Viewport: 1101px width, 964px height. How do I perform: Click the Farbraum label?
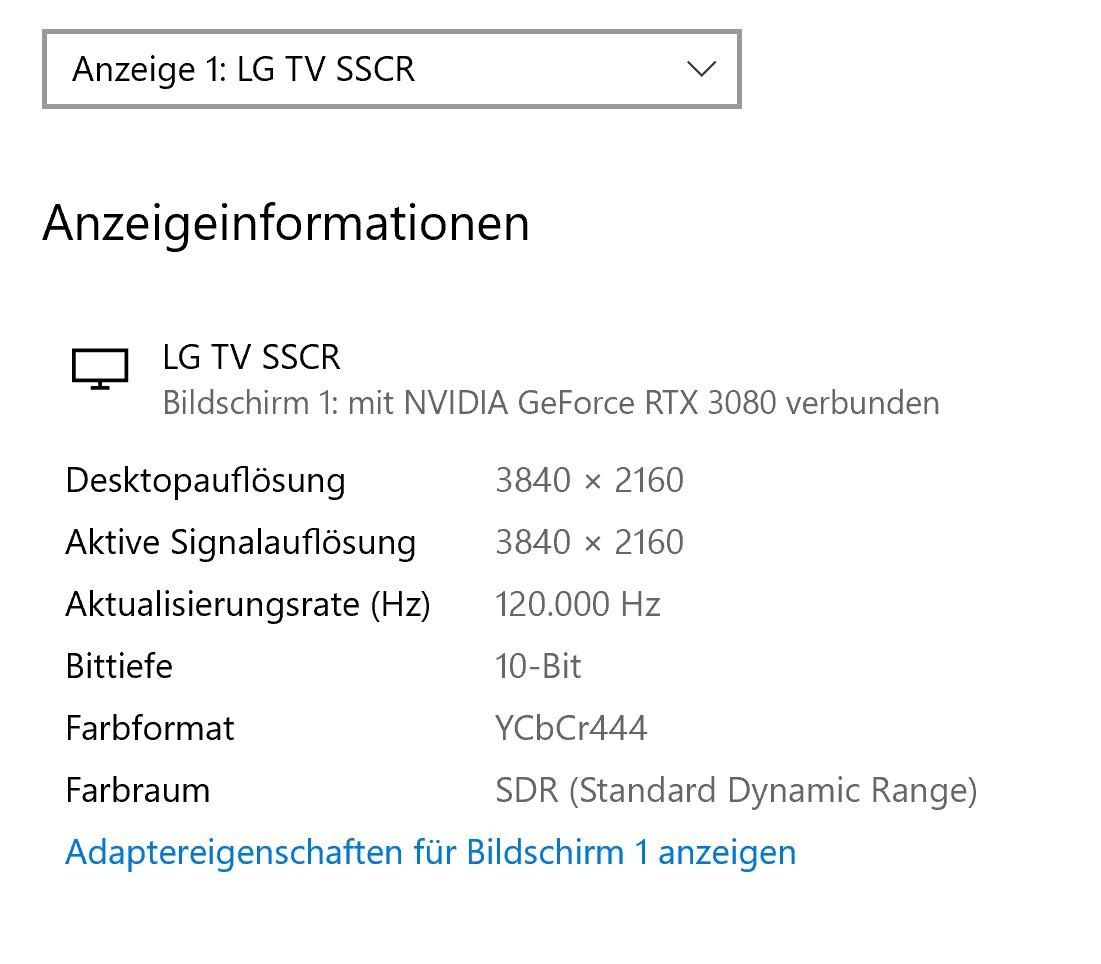click(x=138, y=790)
